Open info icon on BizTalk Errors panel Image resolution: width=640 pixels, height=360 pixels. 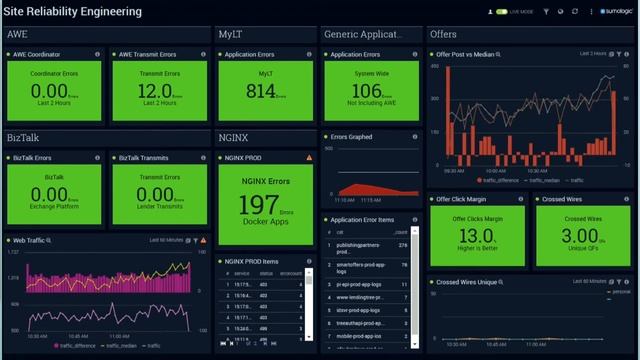[97, 158]
